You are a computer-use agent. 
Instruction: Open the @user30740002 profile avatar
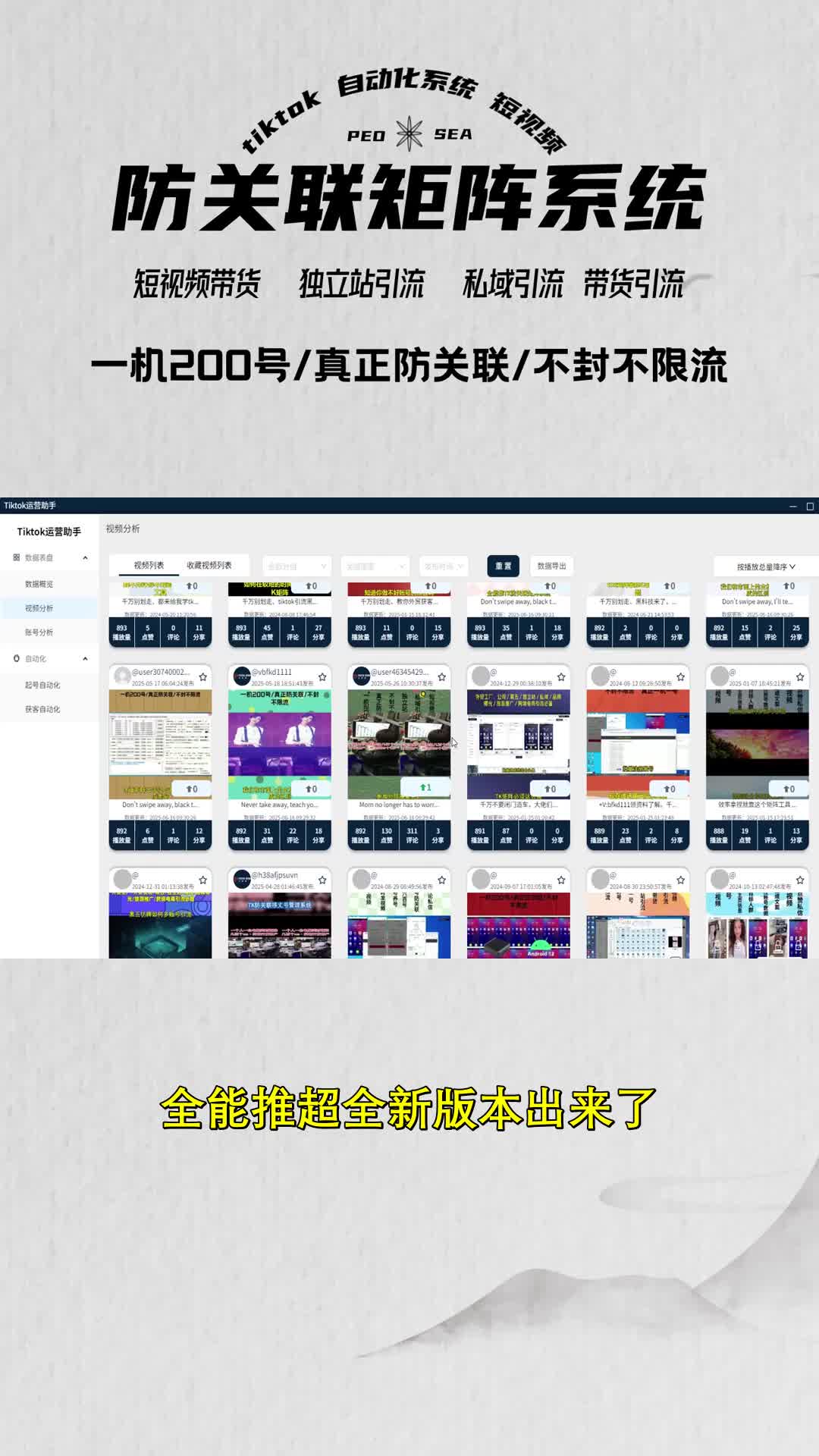[122, 676]
